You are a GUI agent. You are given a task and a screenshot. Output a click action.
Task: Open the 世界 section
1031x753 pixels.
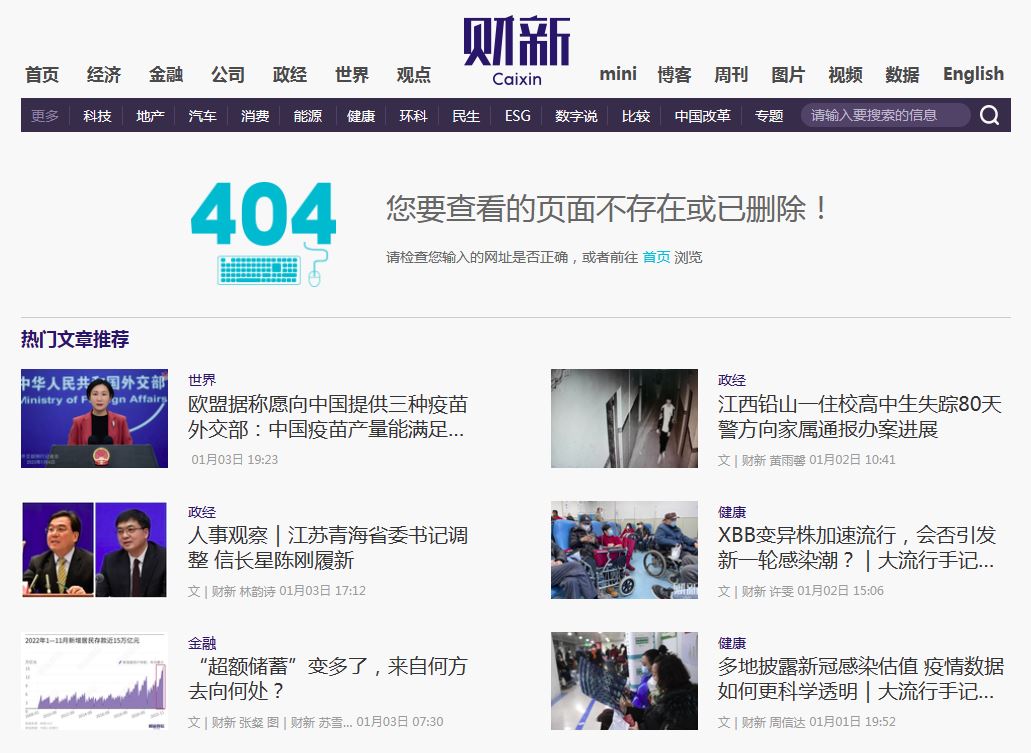[x=352, y=74]
